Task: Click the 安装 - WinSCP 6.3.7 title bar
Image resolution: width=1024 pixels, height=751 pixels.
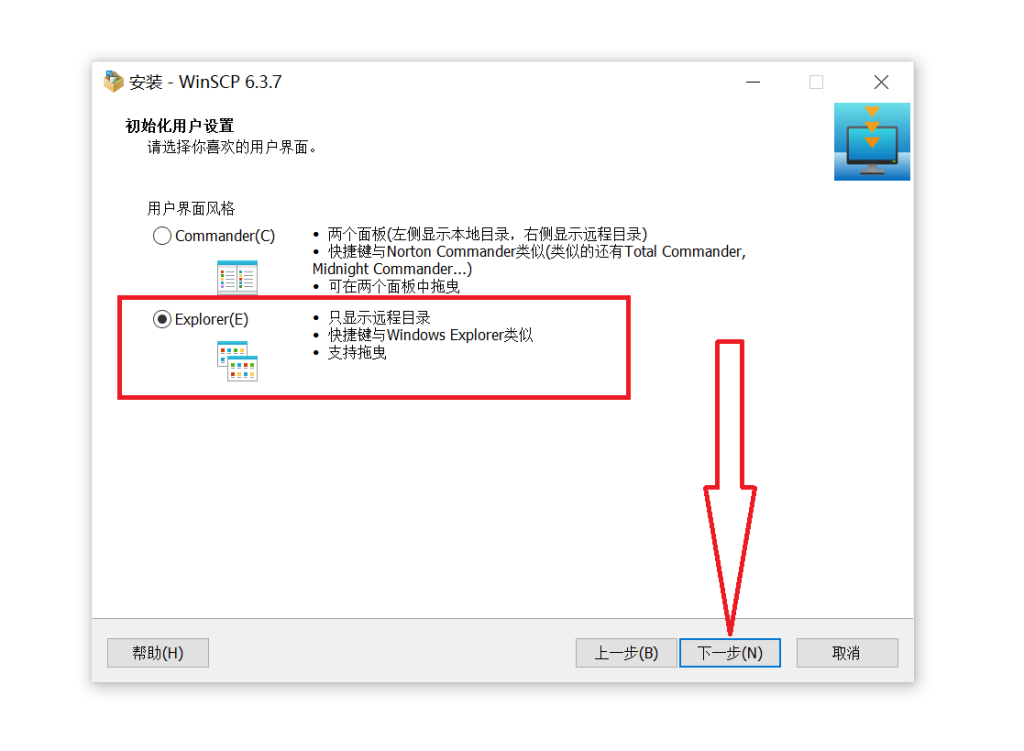Action: [206, 82]
